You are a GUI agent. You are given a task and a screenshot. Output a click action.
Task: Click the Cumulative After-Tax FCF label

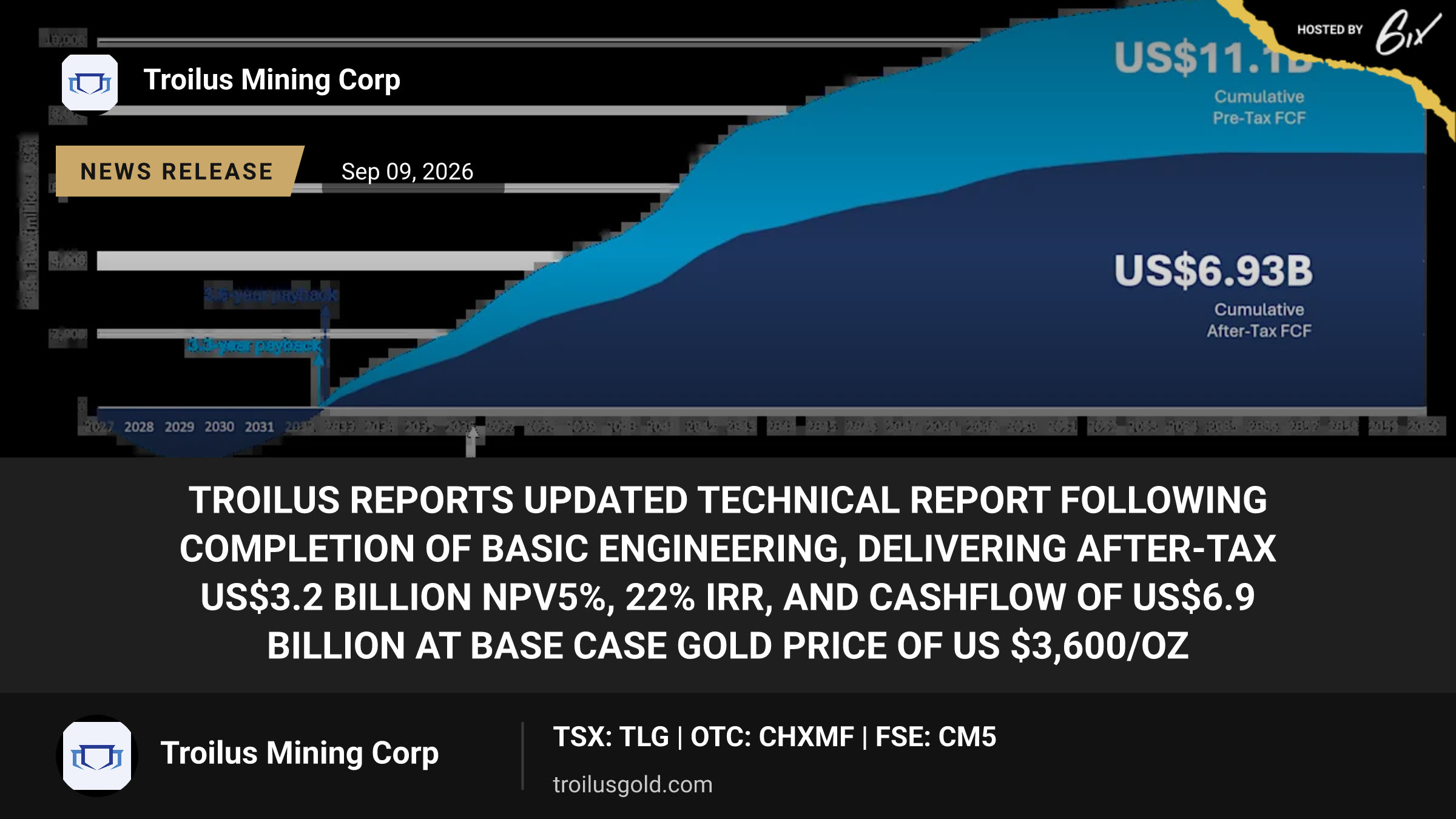point(1259,320)
